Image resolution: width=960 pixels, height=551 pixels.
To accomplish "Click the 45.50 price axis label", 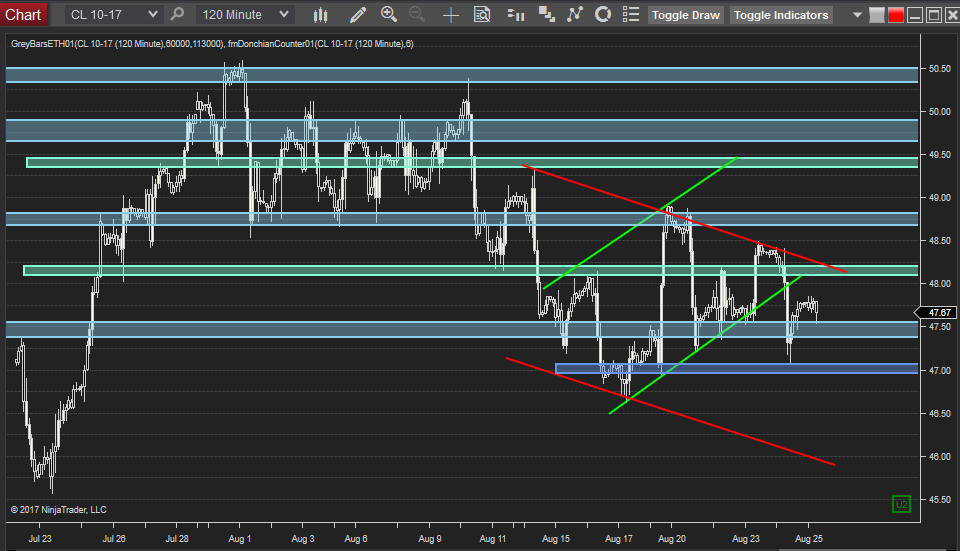I will 939,500.
